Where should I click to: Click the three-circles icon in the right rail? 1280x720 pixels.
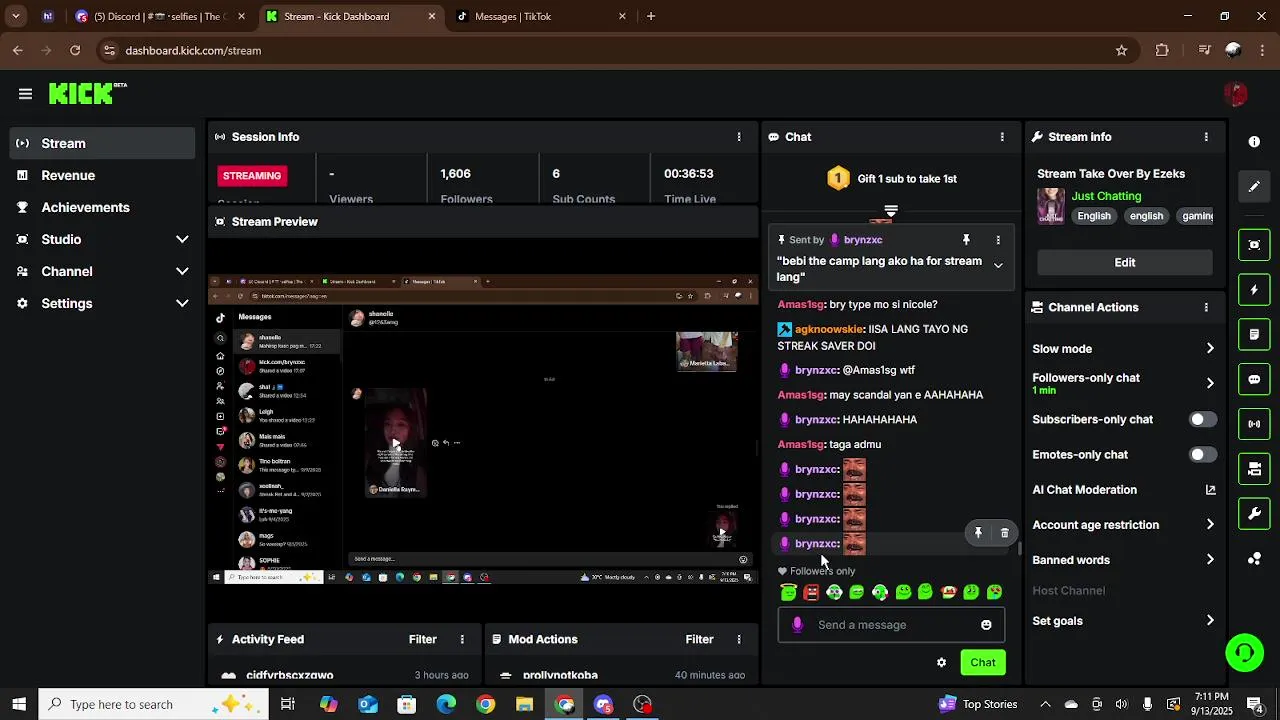coord(1254,559)
